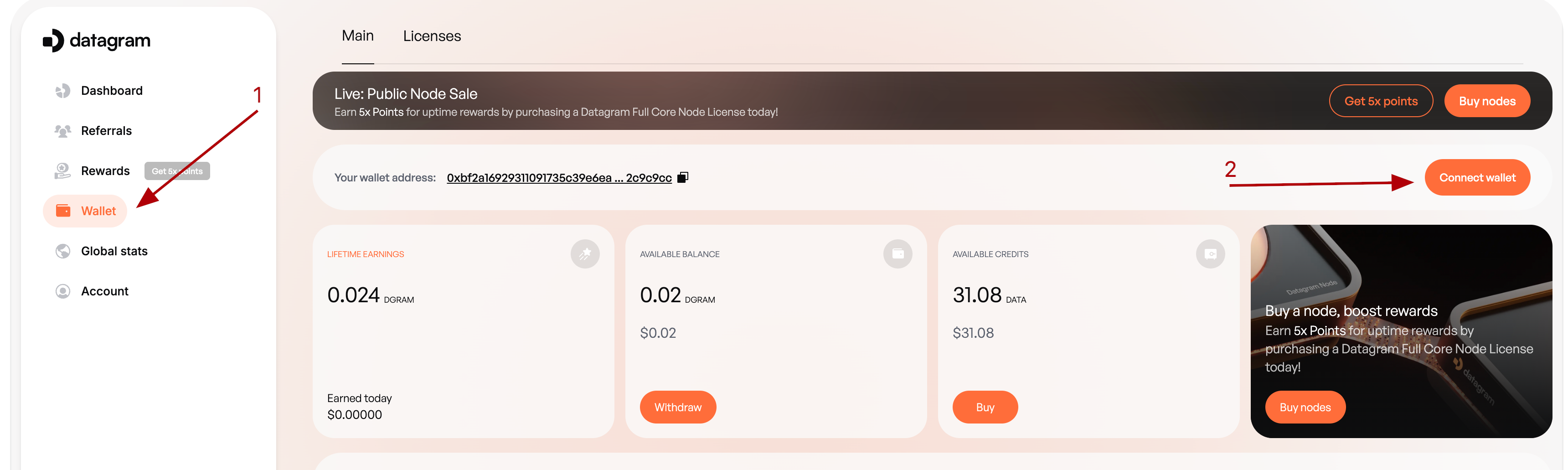This screenshot has width=1568, height=470.
Task: Click the Available Credits card icon
Action: point(1210,254)
